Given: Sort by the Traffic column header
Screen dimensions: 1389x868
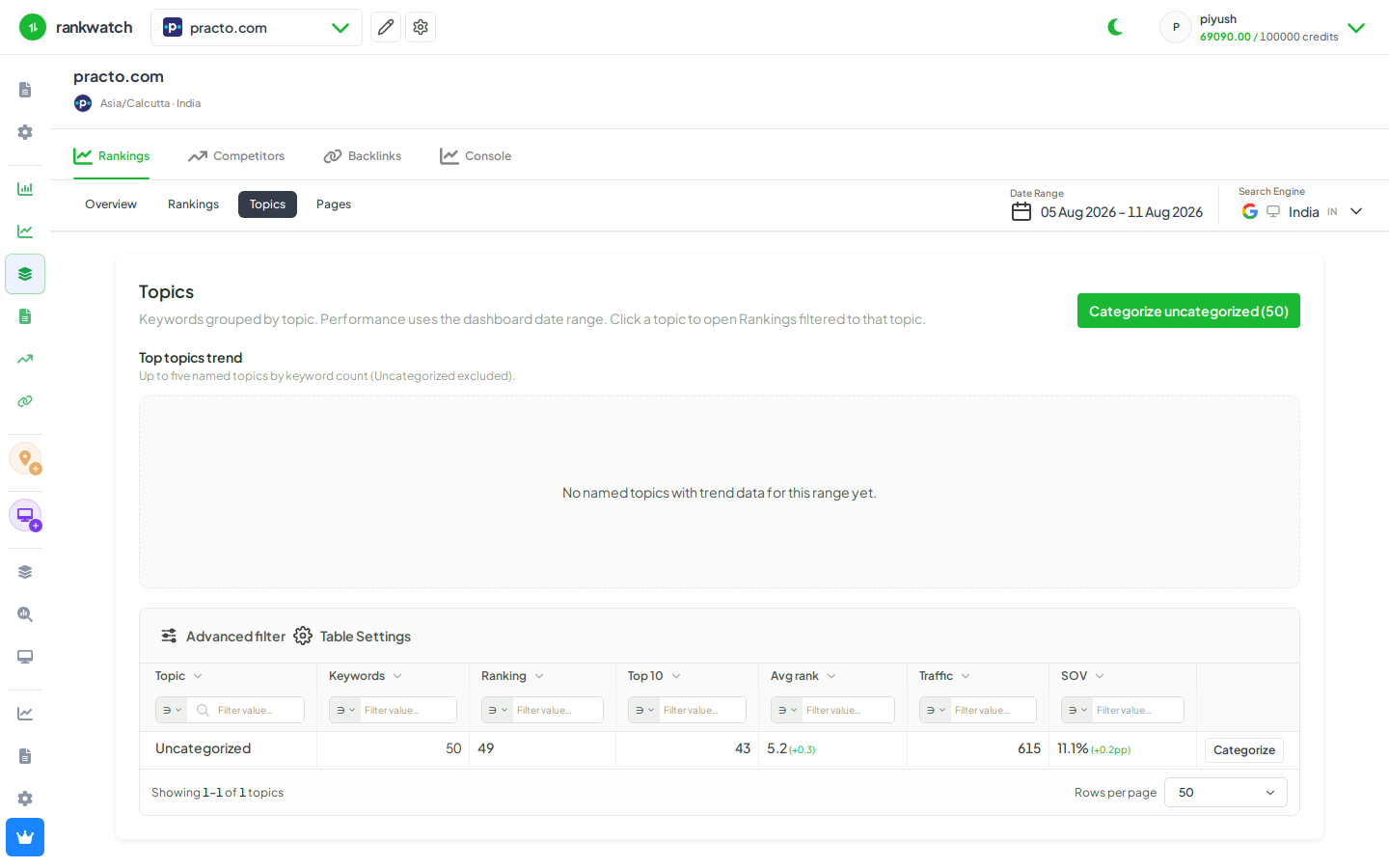Looking at the screenshot, I should [944, 676].
